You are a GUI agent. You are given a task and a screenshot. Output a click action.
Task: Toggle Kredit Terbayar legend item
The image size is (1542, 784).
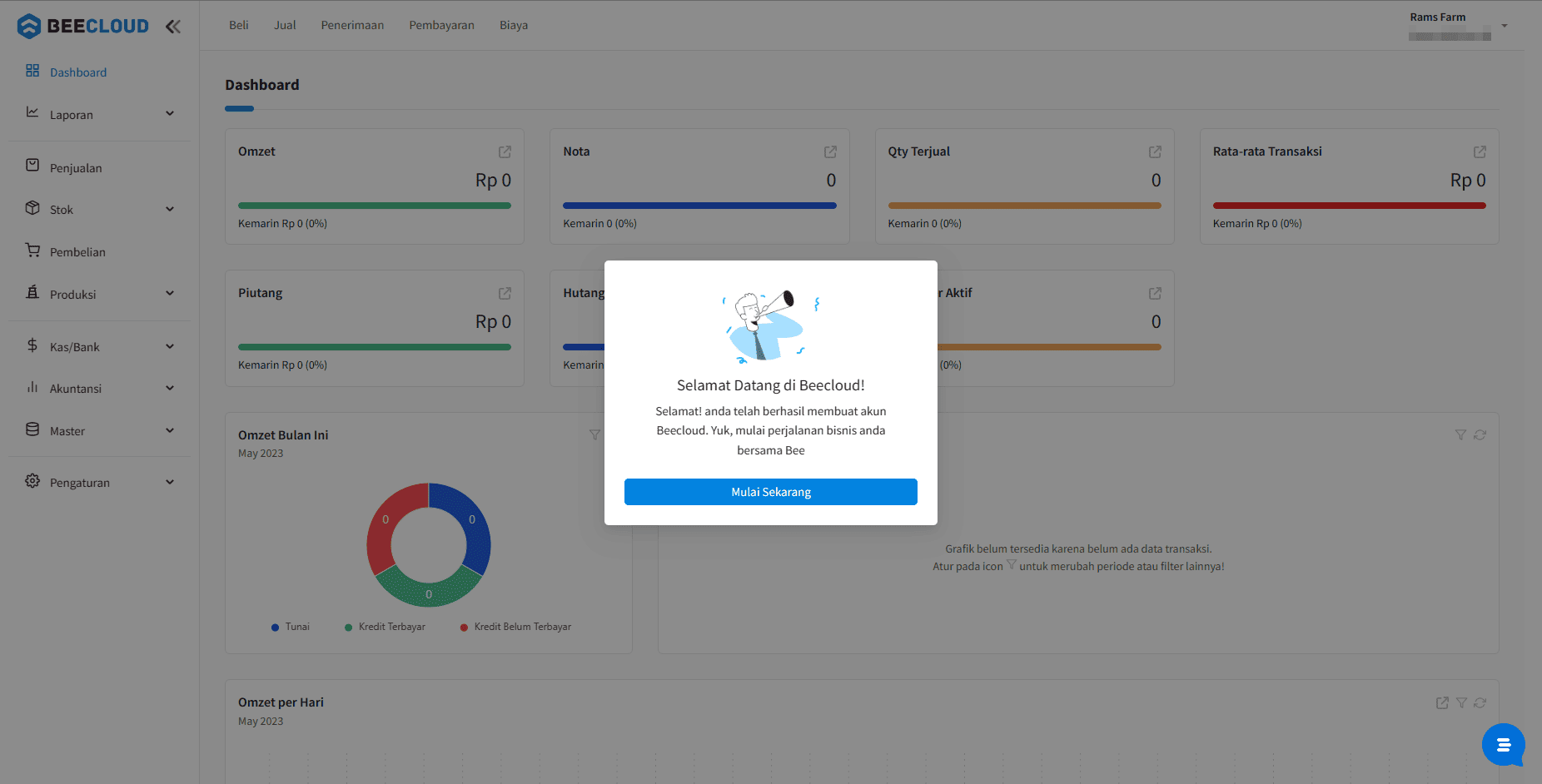click(x=385, y=627)
